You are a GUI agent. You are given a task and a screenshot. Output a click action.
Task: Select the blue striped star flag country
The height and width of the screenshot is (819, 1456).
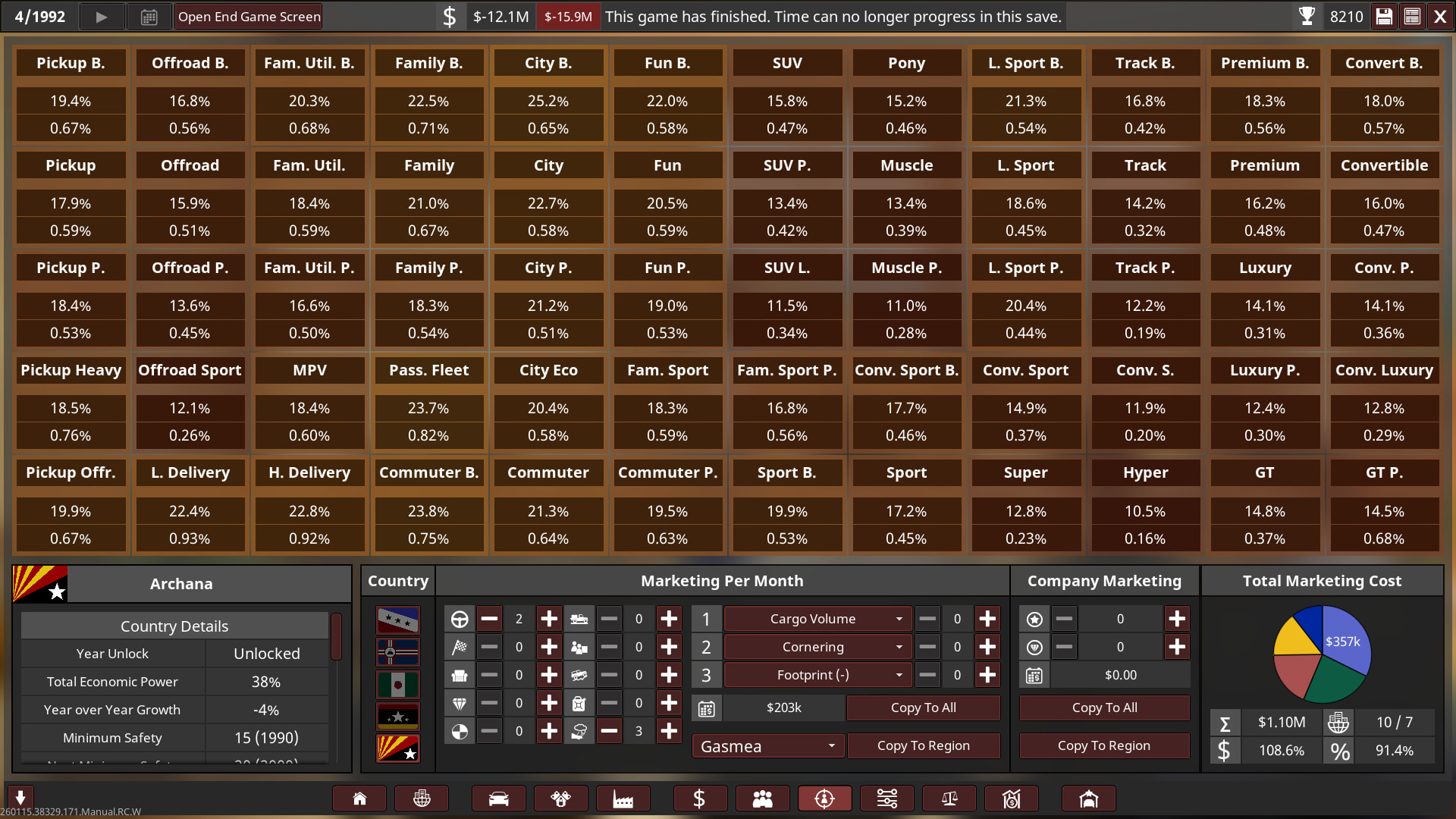pos(397,620)
